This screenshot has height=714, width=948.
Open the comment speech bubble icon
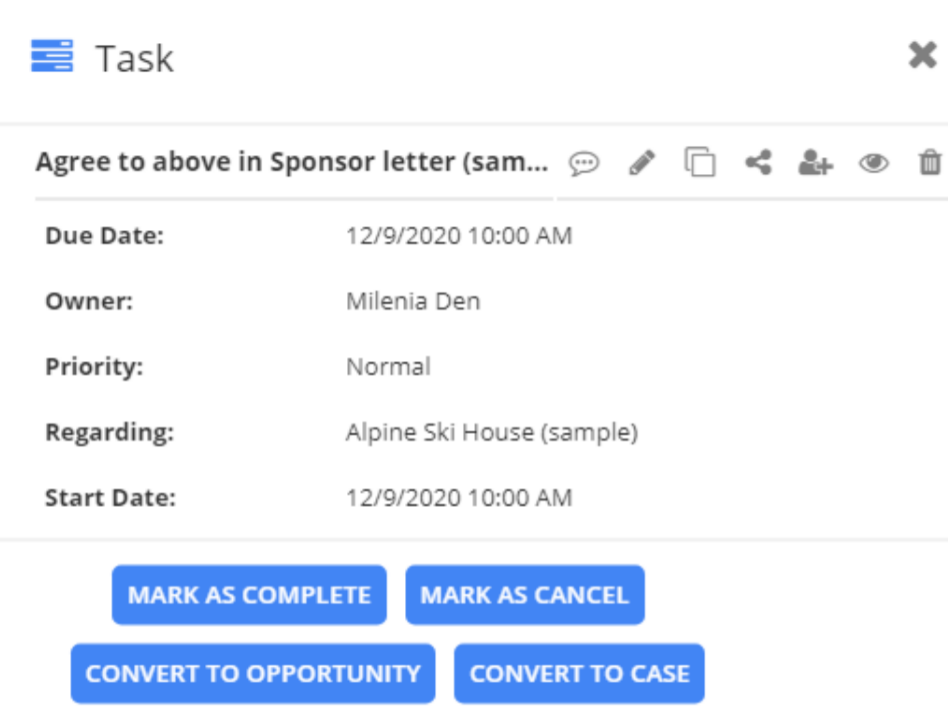(584, 163)
